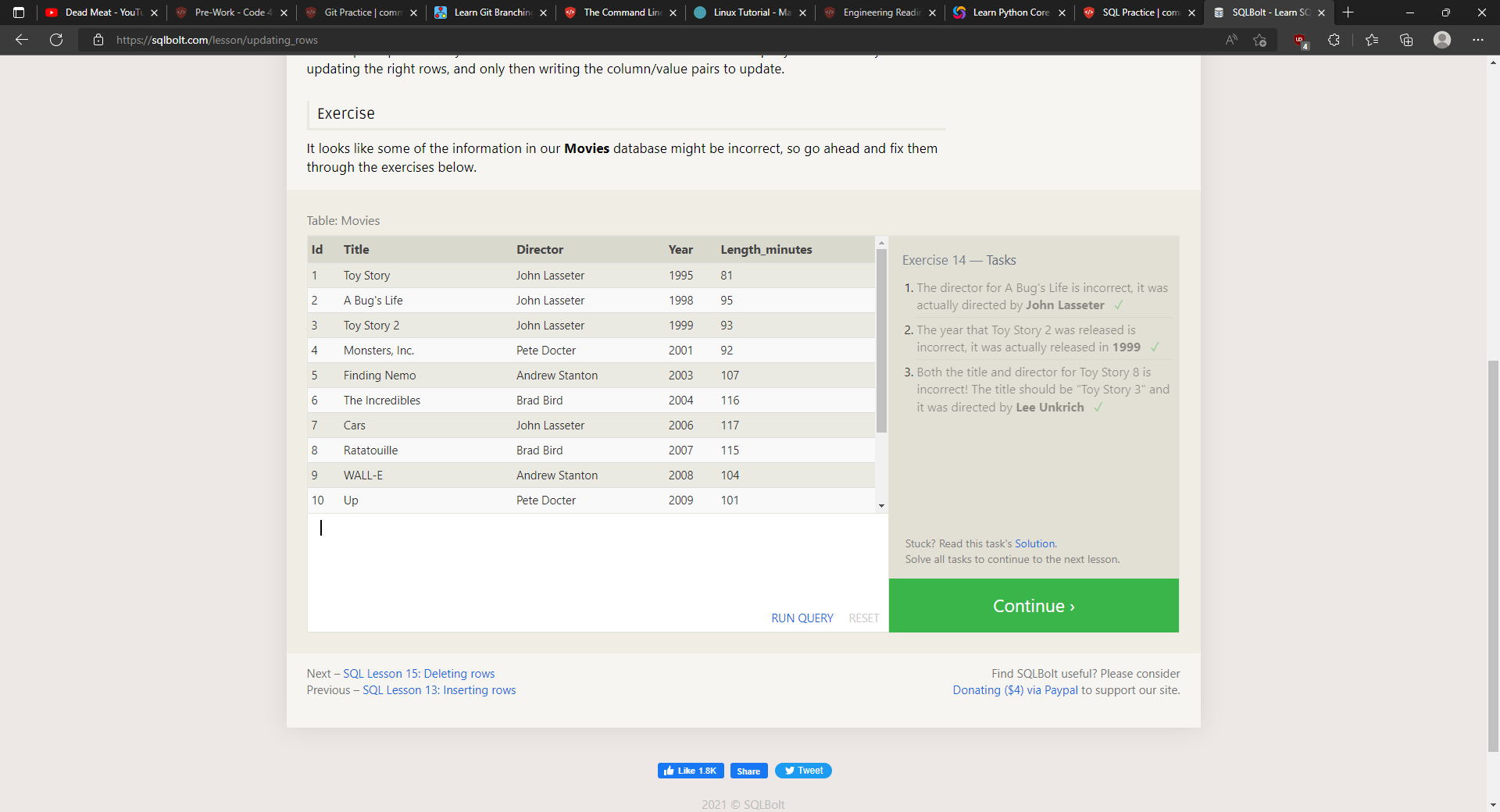This screenshot has width=1500, height=812.
Task: Refresh the page with reload icon
Action: pyautogui.click(x=56, y=40)
